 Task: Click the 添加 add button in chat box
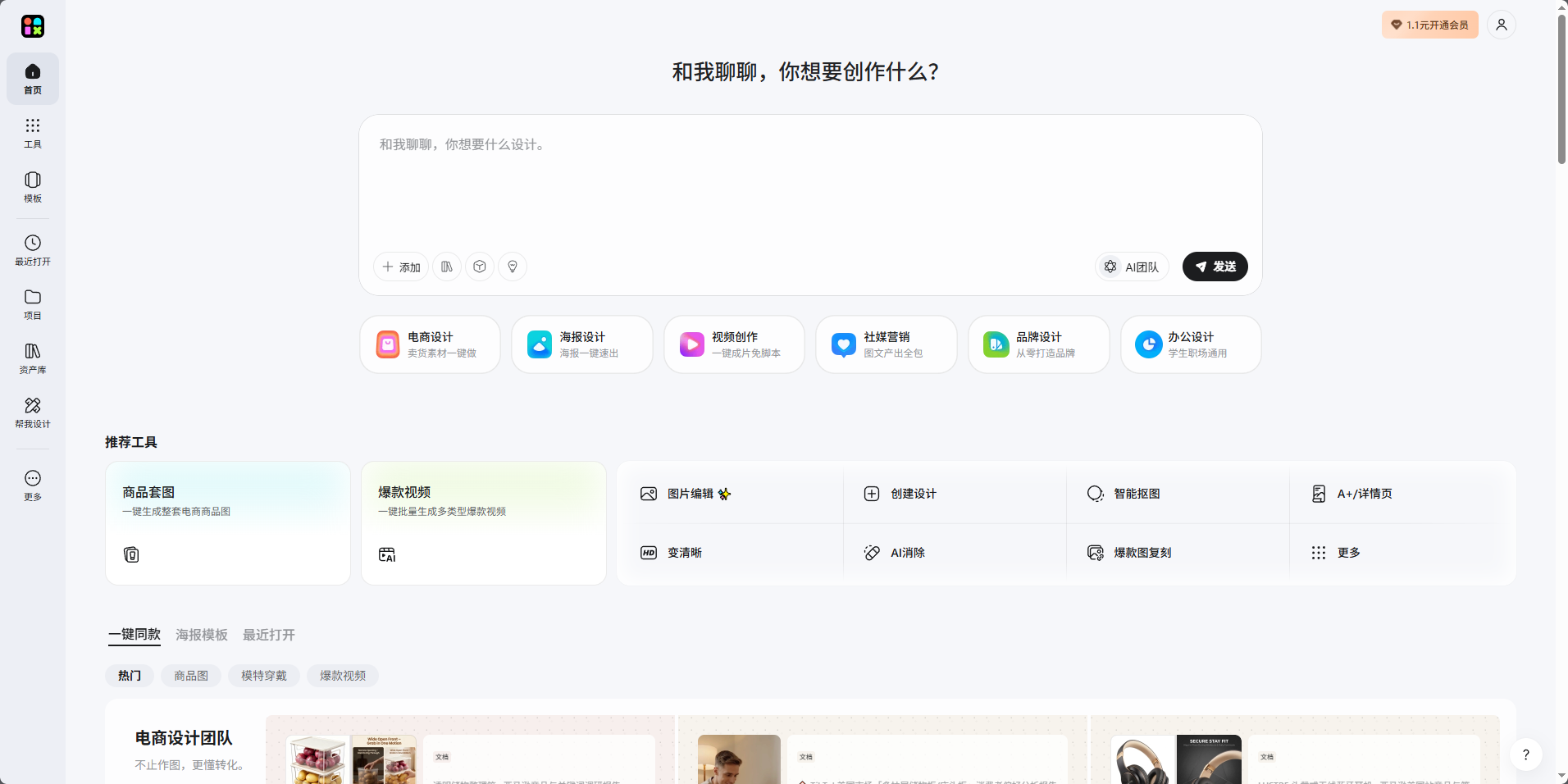tap(401, 267)
